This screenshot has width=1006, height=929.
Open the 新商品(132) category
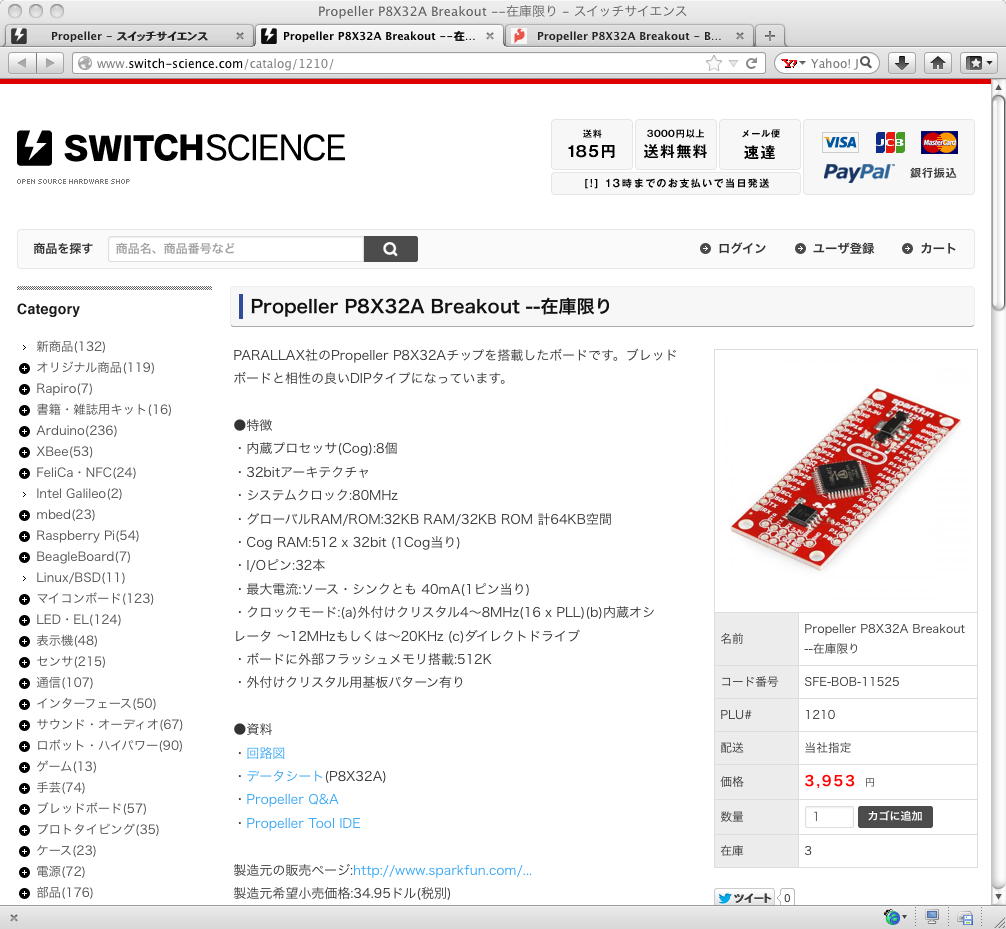71,346
